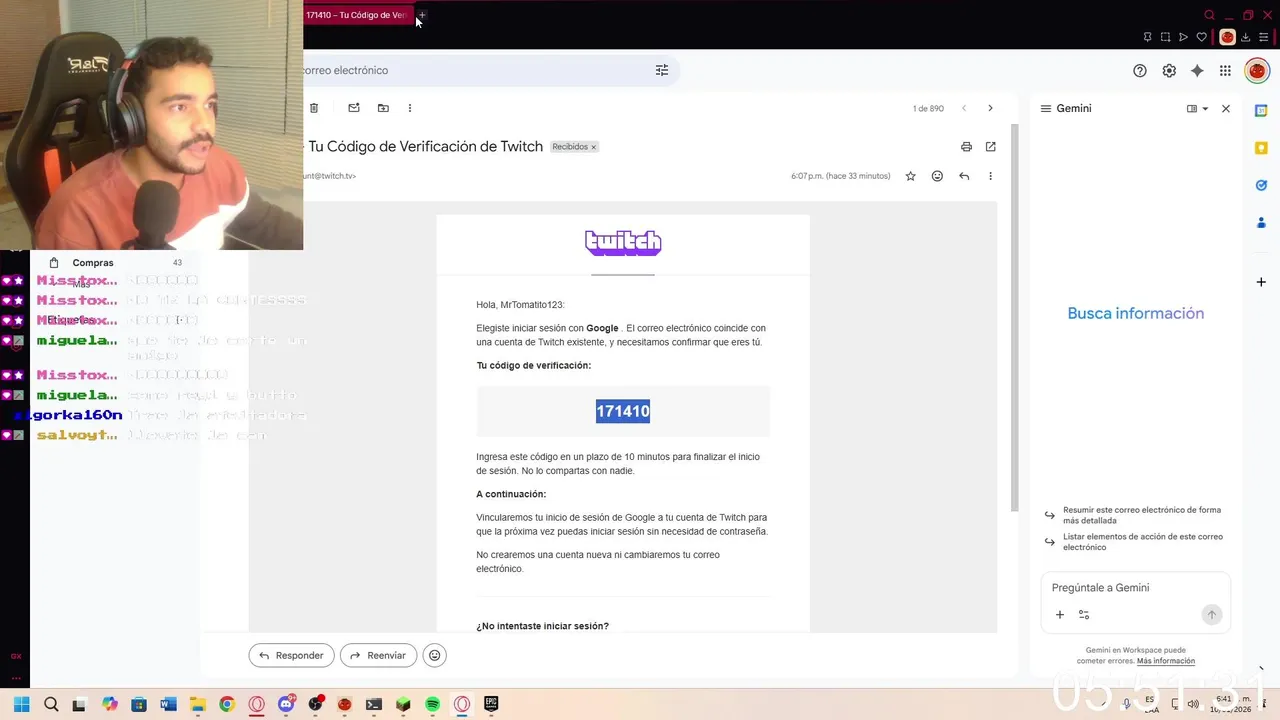The image size is (1280, 720).
Task: Open Gemini prompt settings slider icon
Action: (x=1084, y=615)
